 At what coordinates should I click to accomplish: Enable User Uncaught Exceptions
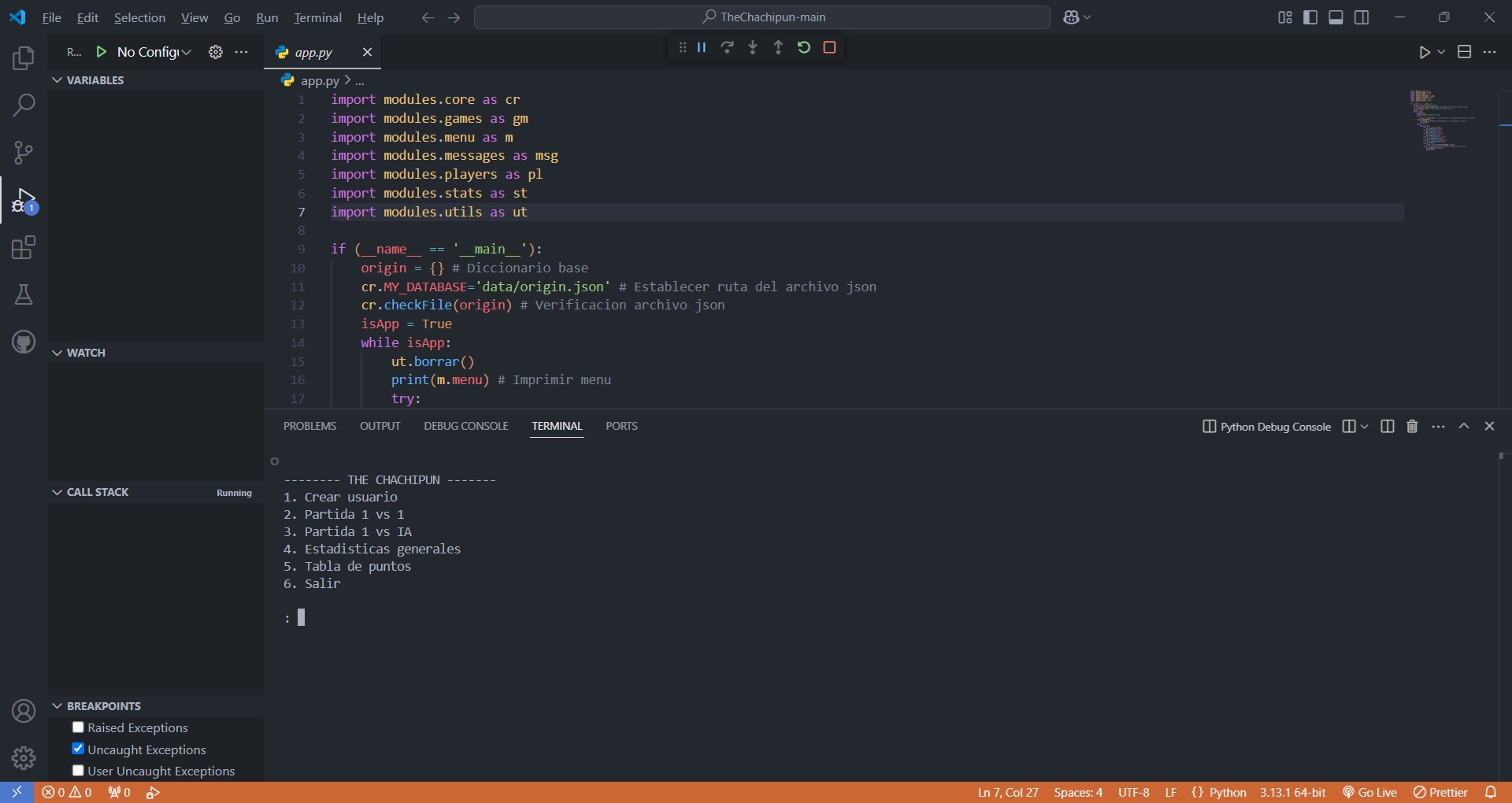78,771
